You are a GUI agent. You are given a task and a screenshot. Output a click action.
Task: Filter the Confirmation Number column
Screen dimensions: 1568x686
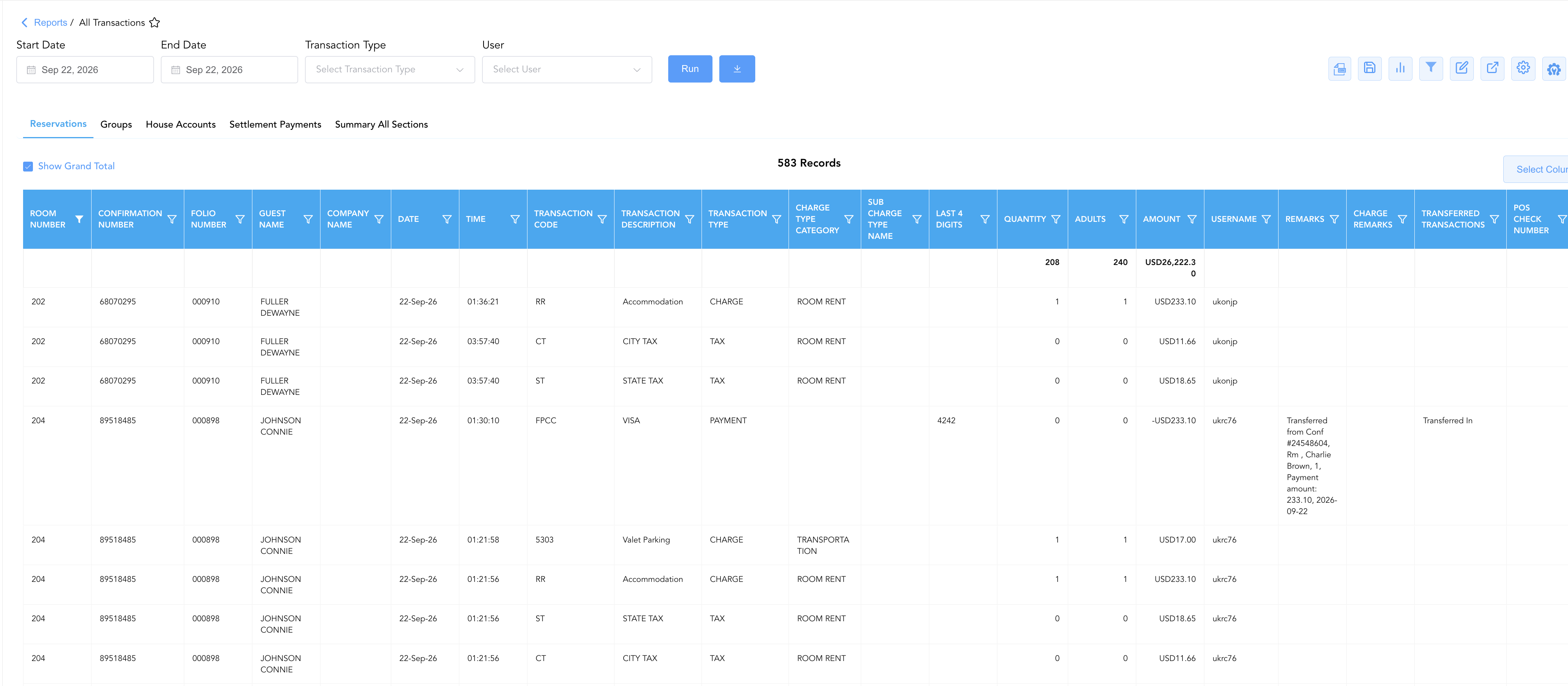[x=172, y=219]
